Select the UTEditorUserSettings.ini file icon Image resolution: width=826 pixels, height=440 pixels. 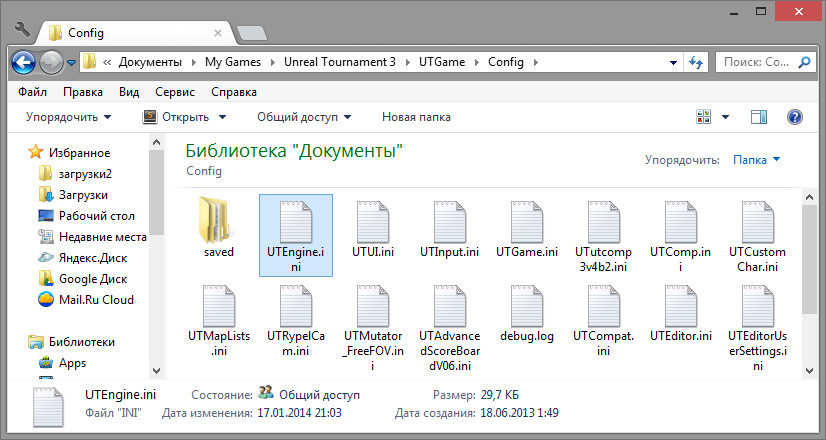click(x=758, y=306)
